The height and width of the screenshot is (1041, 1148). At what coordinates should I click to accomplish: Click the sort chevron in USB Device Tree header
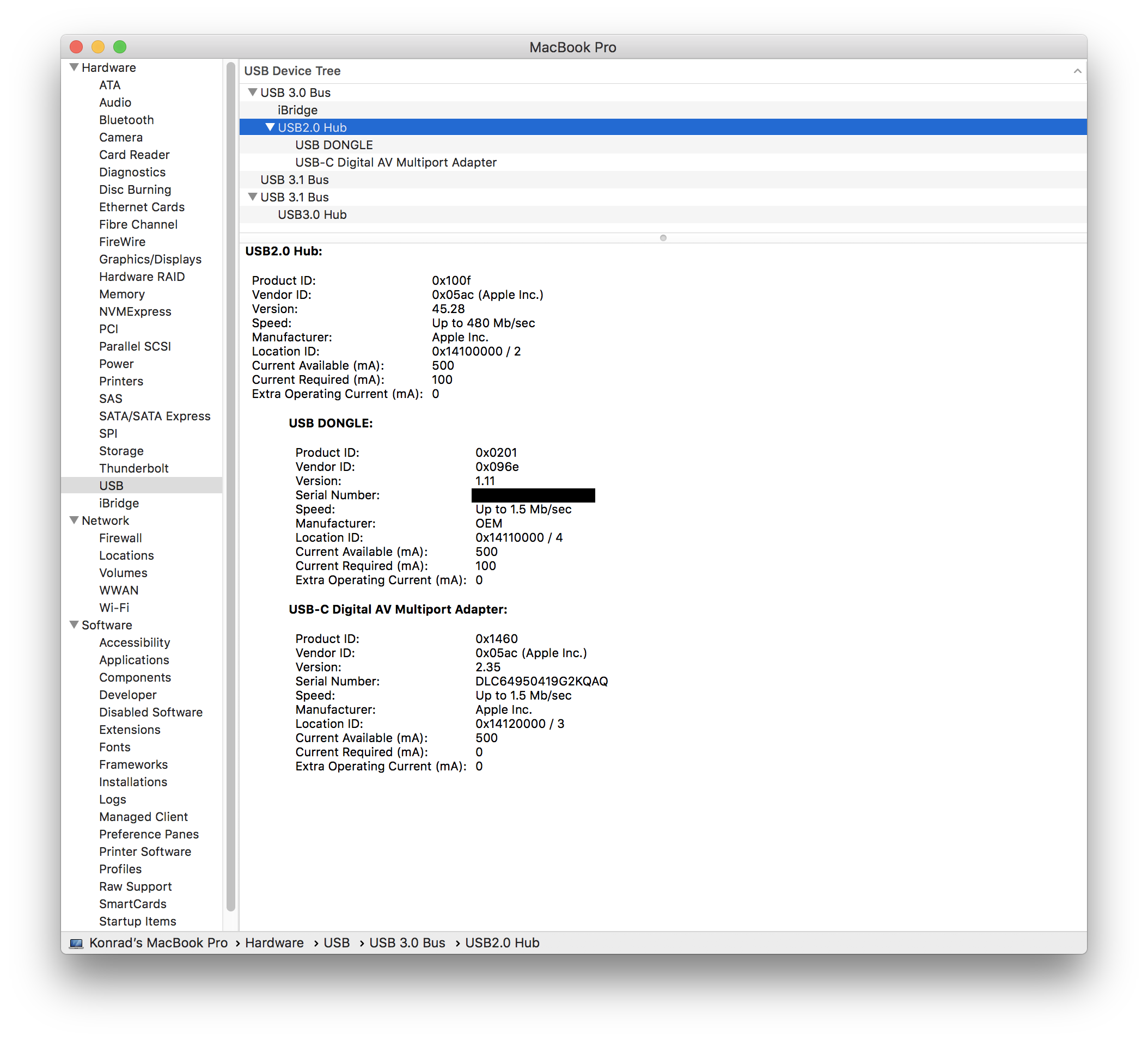coord(1077,71)
